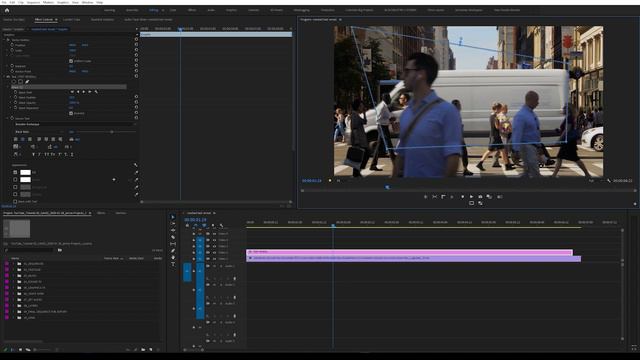Center align the text

tap(22, 140)
